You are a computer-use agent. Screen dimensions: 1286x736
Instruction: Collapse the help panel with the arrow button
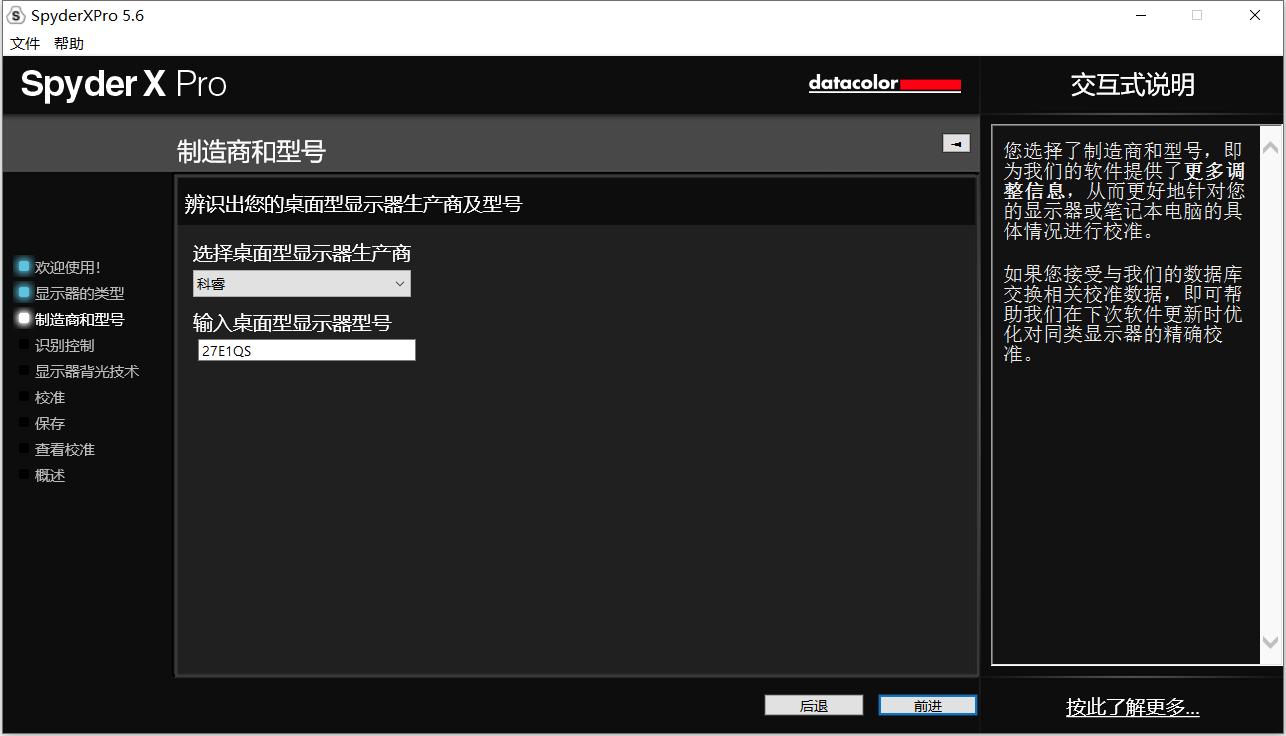coord(956,143)
